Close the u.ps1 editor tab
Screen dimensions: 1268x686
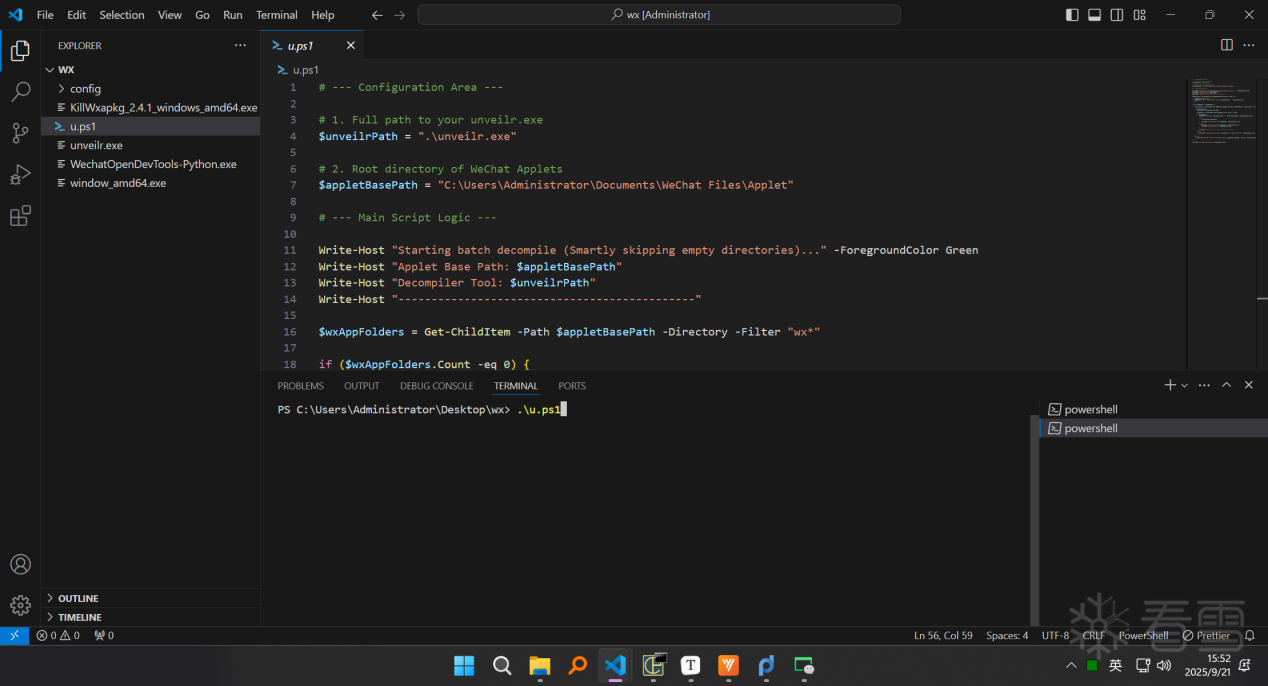(x=350, y=45)
